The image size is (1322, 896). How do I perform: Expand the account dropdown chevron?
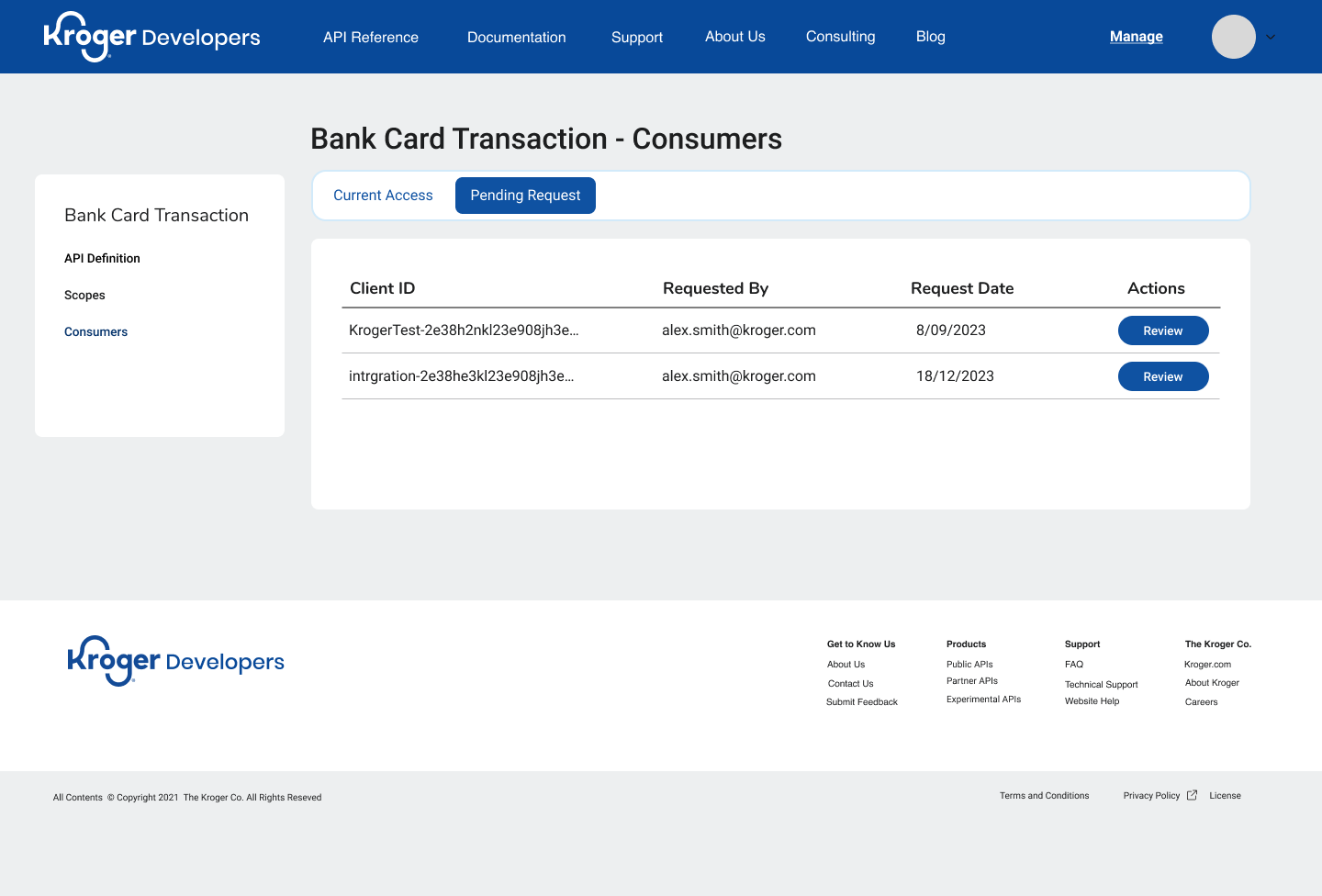point(1271,38)
